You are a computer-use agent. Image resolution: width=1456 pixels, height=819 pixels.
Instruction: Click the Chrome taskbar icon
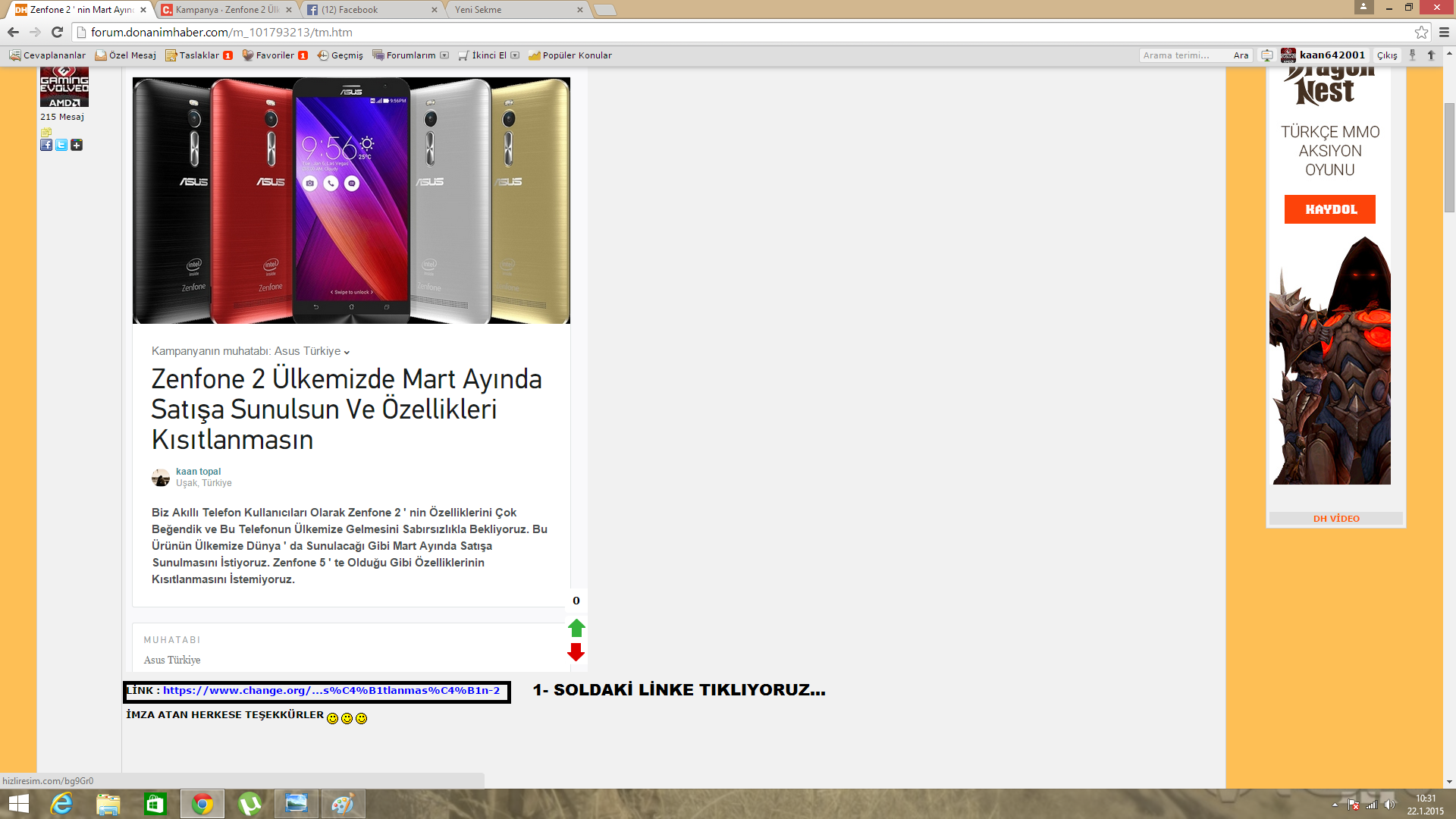tap(202, 804)
